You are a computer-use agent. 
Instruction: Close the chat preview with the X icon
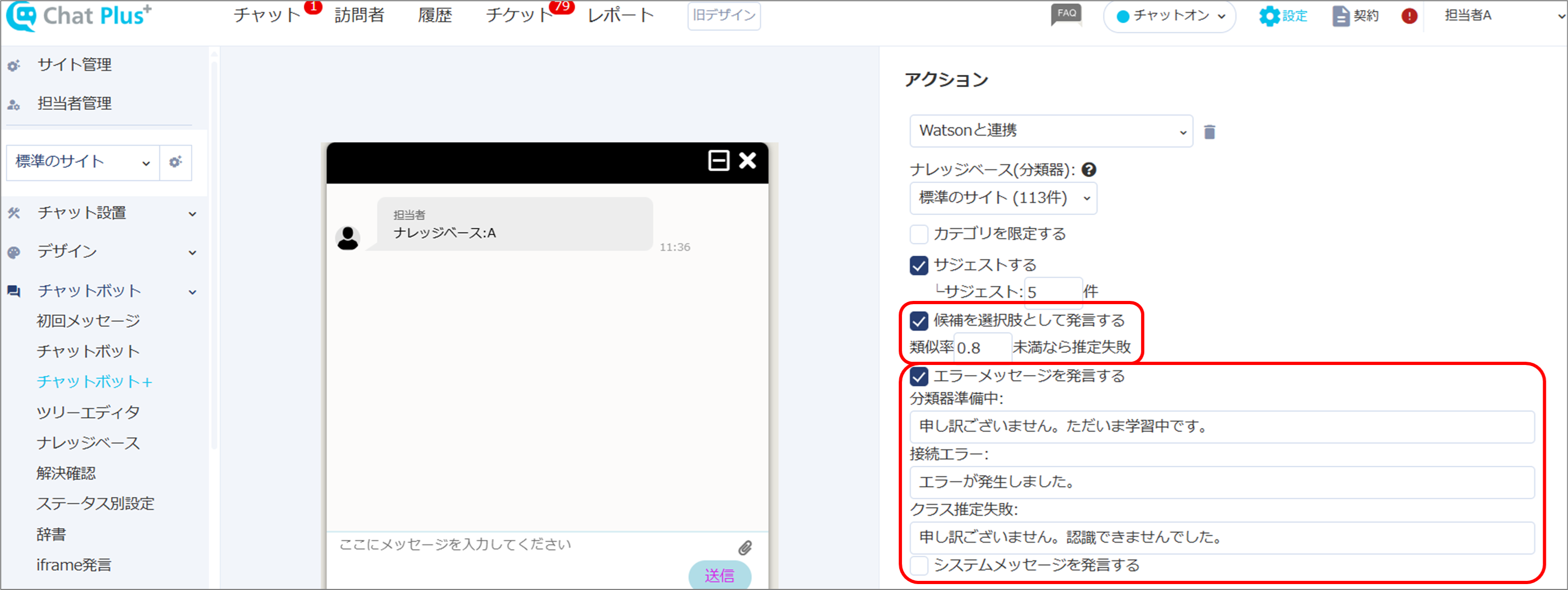point(747,160)
